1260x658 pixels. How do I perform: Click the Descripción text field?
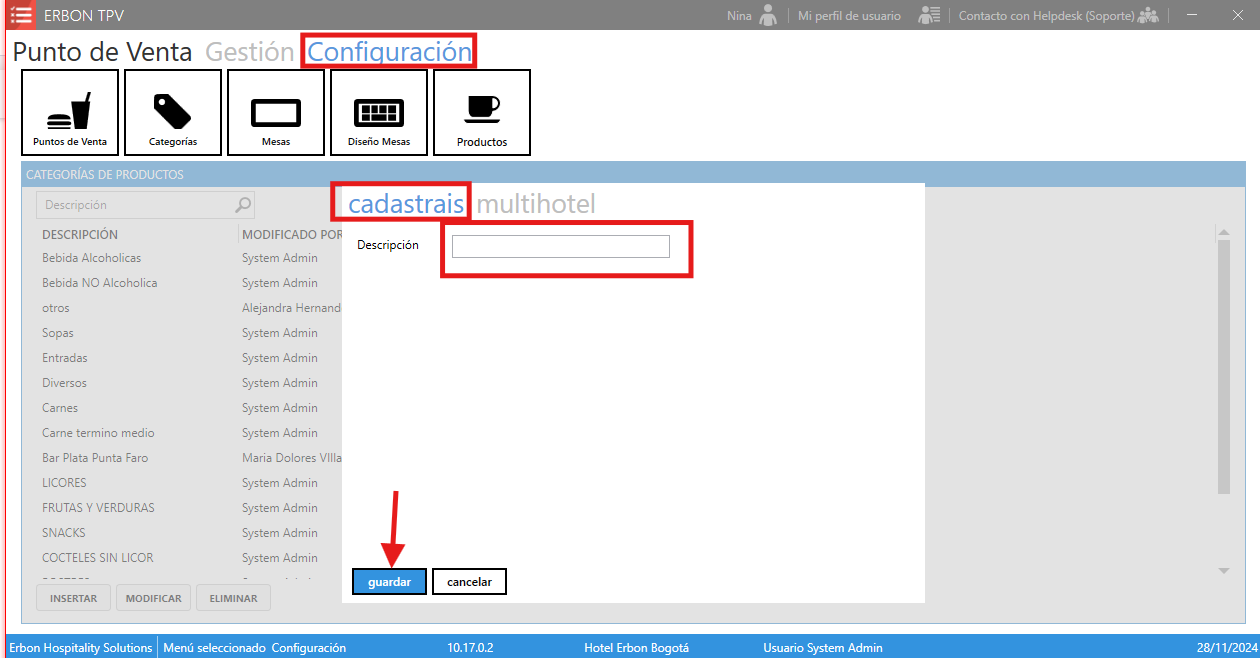pos(560,246)
